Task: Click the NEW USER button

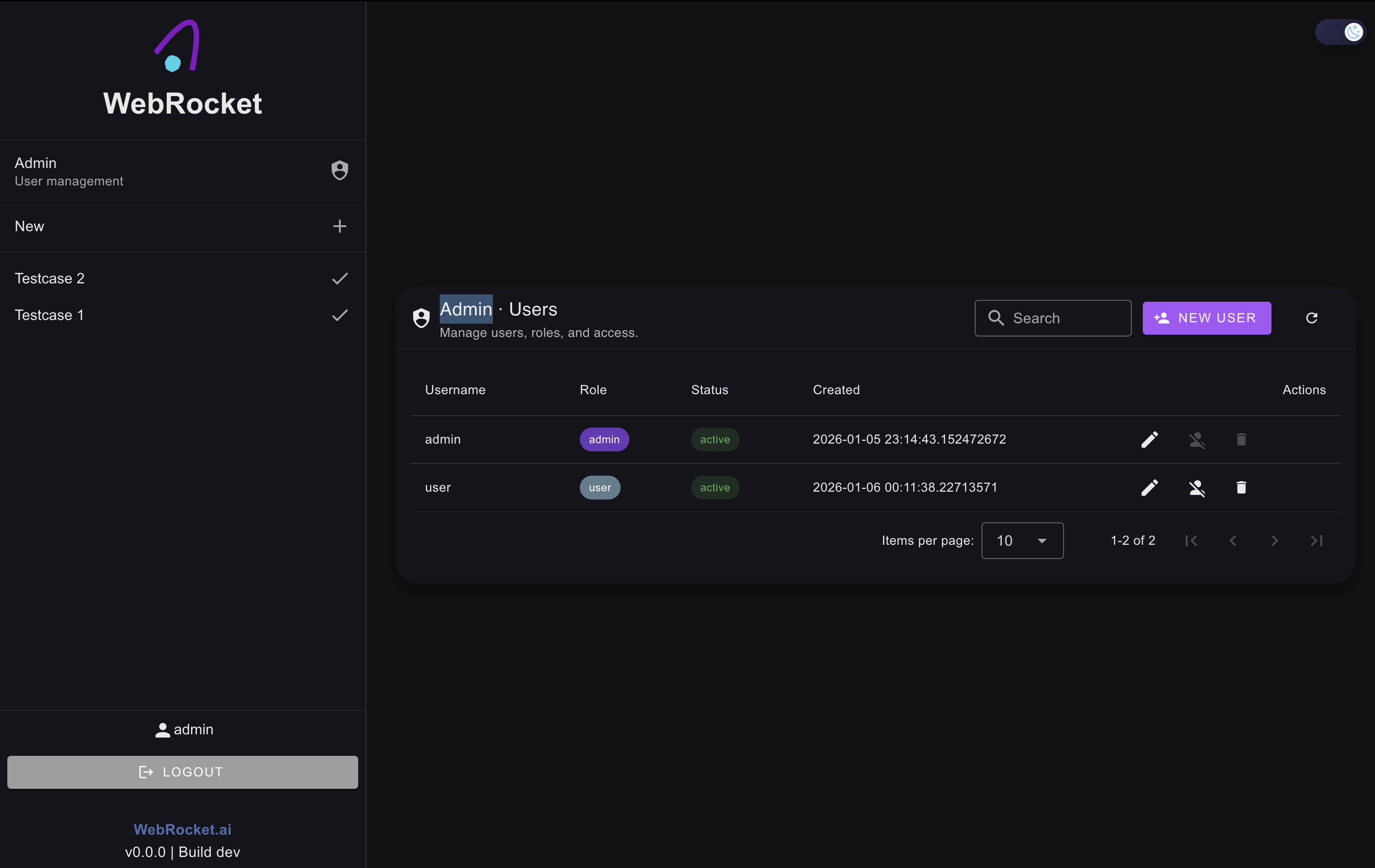Action: [1206, 318]
